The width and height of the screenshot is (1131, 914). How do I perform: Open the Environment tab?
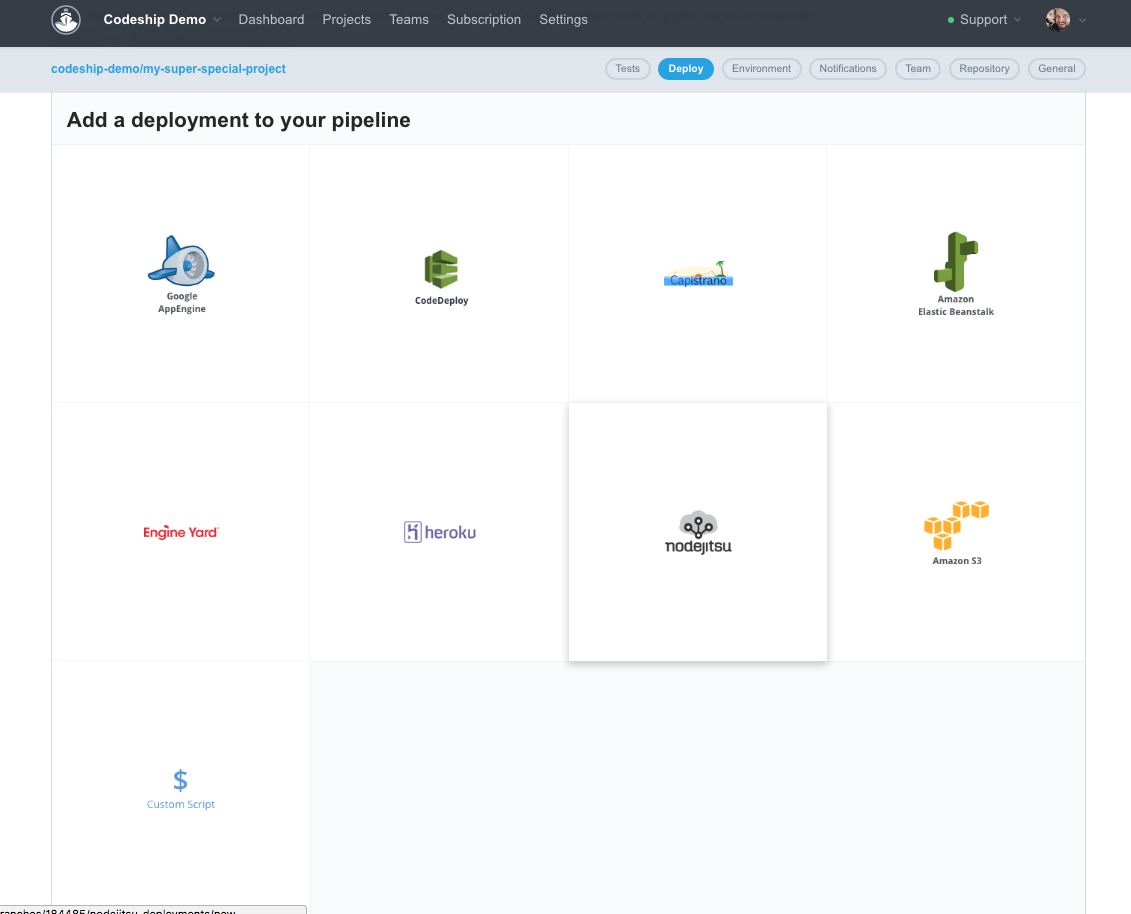tap(762, 69)
